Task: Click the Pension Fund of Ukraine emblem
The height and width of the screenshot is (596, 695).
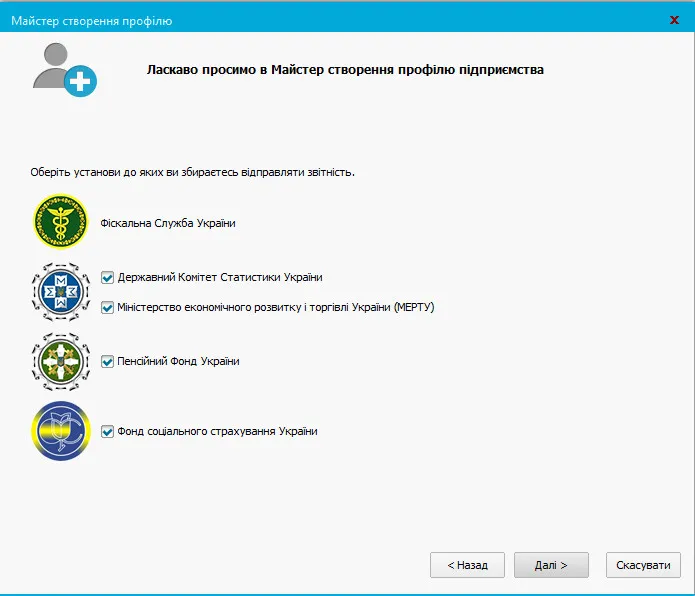Action: [61, 362]
